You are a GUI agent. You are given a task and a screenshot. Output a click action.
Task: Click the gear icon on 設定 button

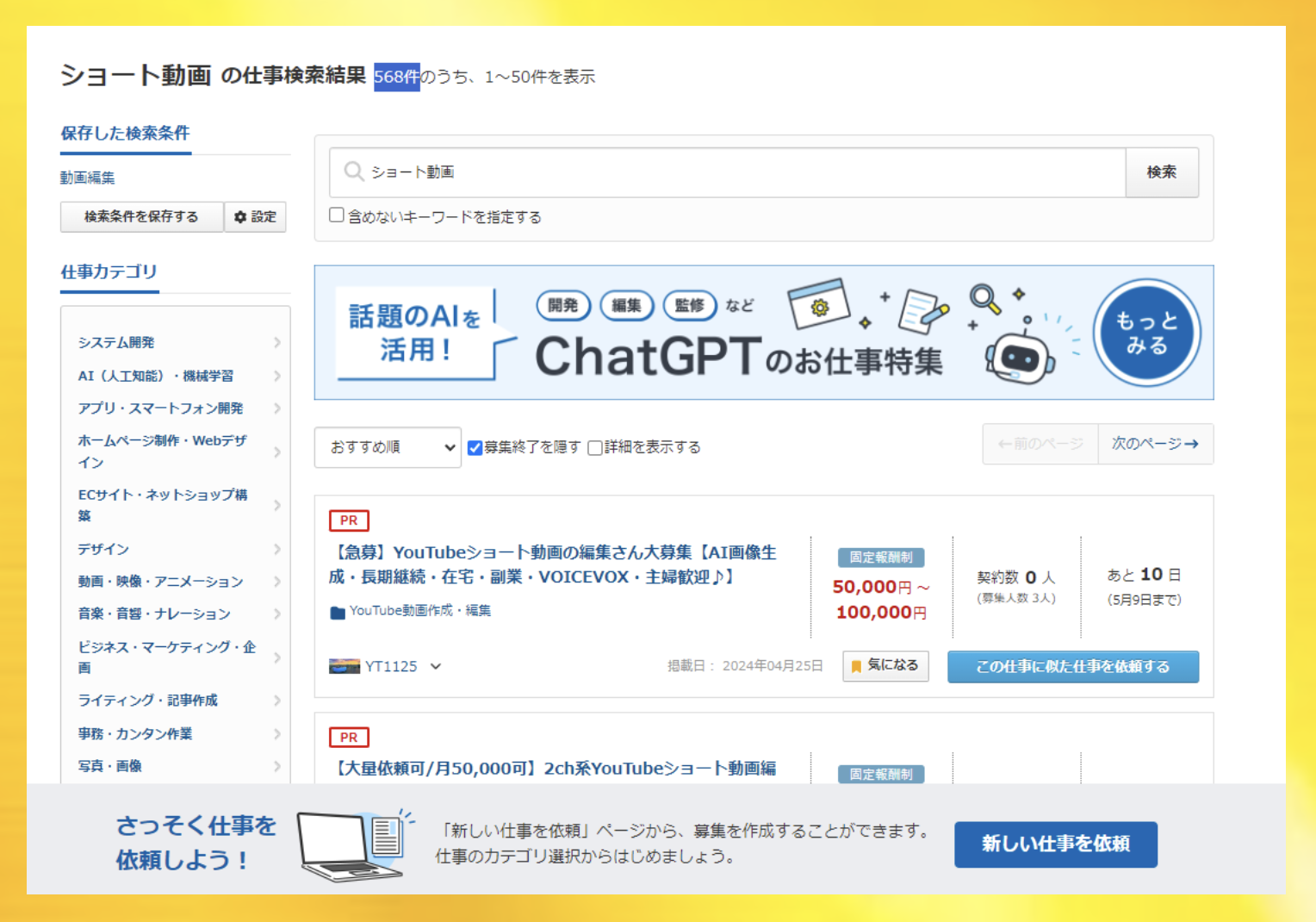click(240, 217)
